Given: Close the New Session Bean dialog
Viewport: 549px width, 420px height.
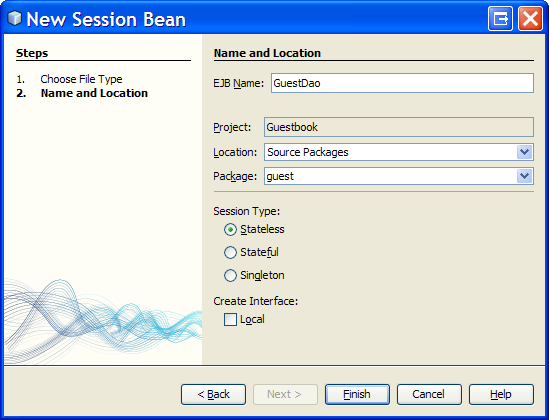Looking at the screenshot, I should coord(530,19).
